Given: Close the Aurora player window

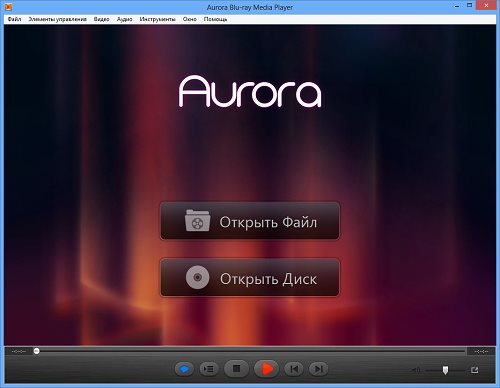Looking at the screenshot, I should [487, 5].
